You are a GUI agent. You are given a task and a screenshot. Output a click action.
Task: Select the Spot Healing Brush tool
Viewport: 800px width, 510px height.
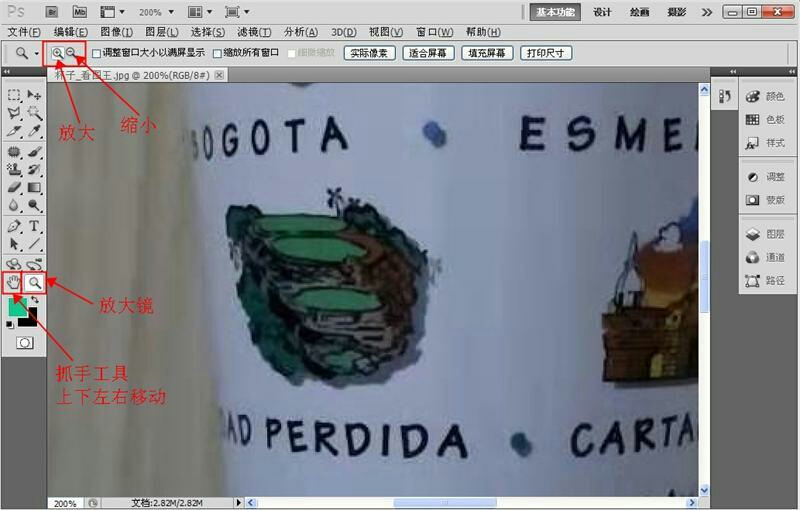coord(14,152)
